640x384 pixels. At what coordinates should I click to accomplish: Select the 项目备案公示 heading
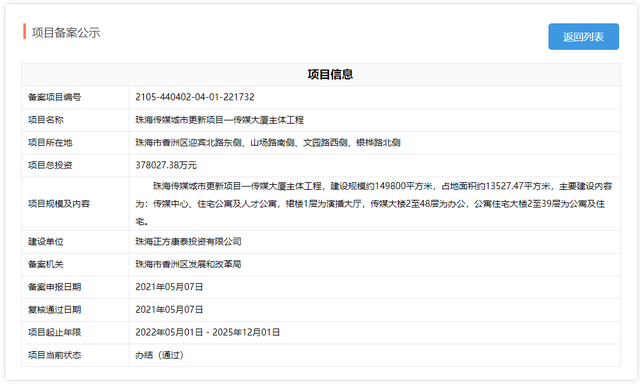[x=66, y=33]
